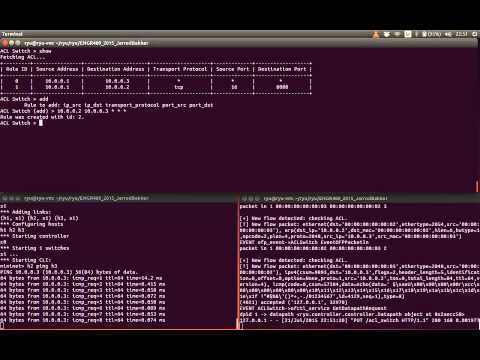
Task: Click the "Rule to add: ip_src ip_dst" hint line
Action: pos(118,105)
